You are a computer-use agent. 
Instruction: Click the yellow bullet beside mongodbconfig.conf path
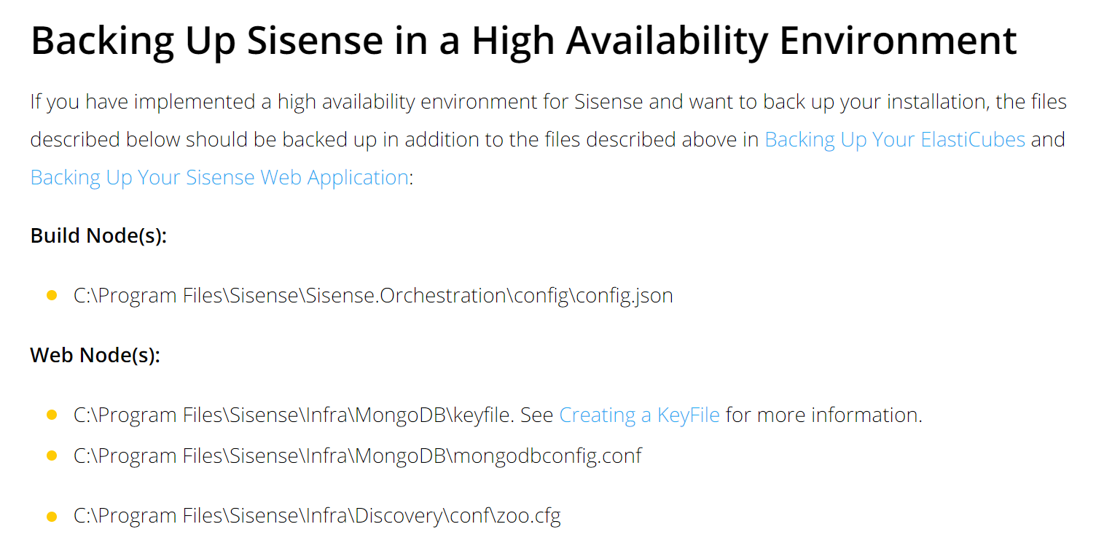pyautogui.click(x=51, y=456)
